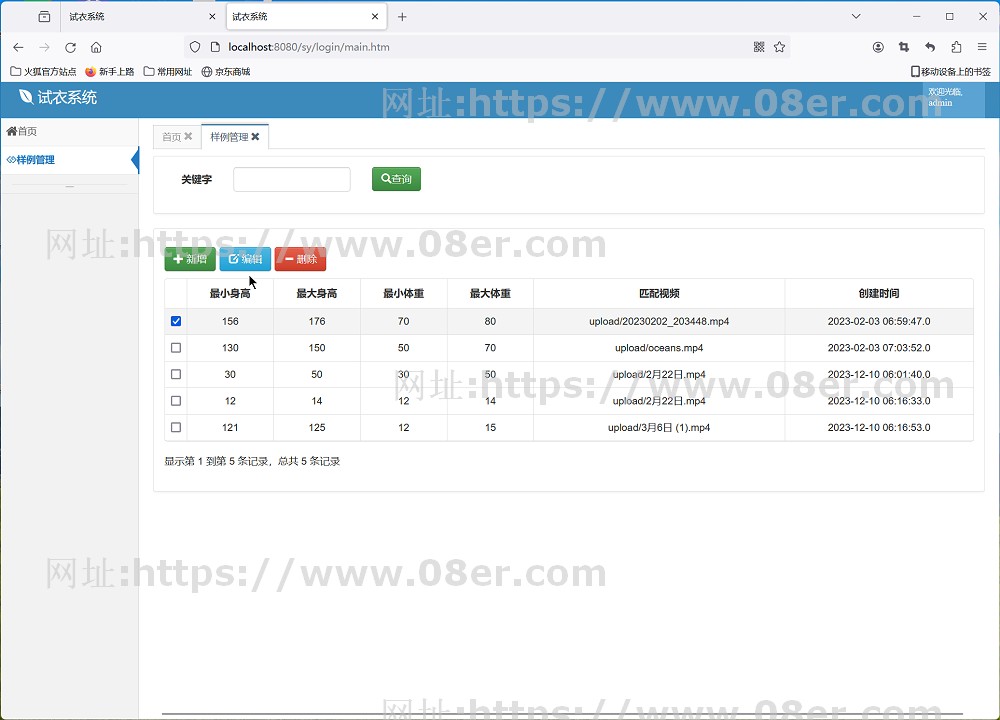Go back with browser back arrow
The image size is (1000, 720).
(x=18, y=47)
